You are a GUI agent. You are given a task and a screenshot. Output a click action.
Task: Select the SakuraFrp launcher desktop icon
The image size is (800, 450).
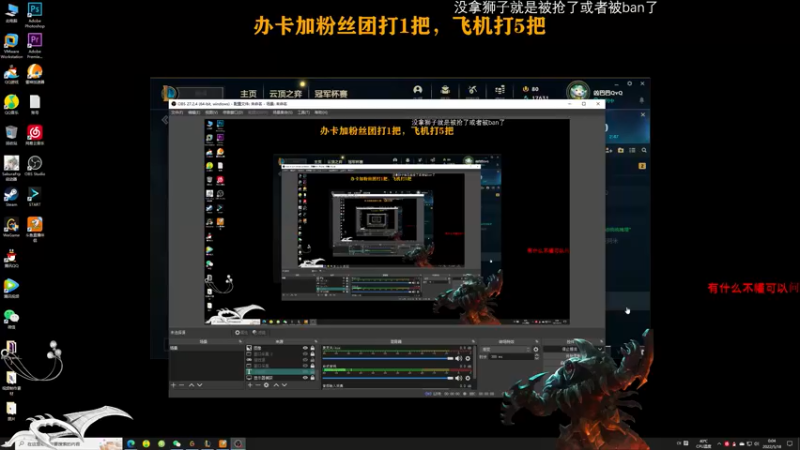[x=11, y=167]
